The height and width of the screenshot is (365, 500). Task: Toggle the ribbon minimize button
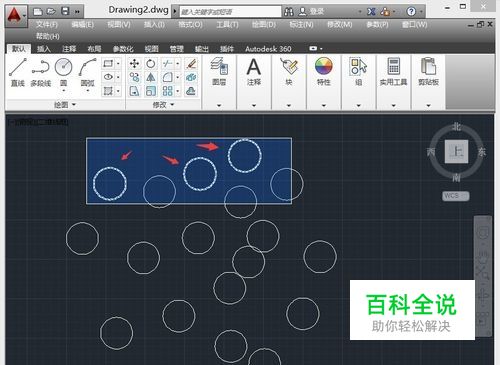[x=313, y=49]
